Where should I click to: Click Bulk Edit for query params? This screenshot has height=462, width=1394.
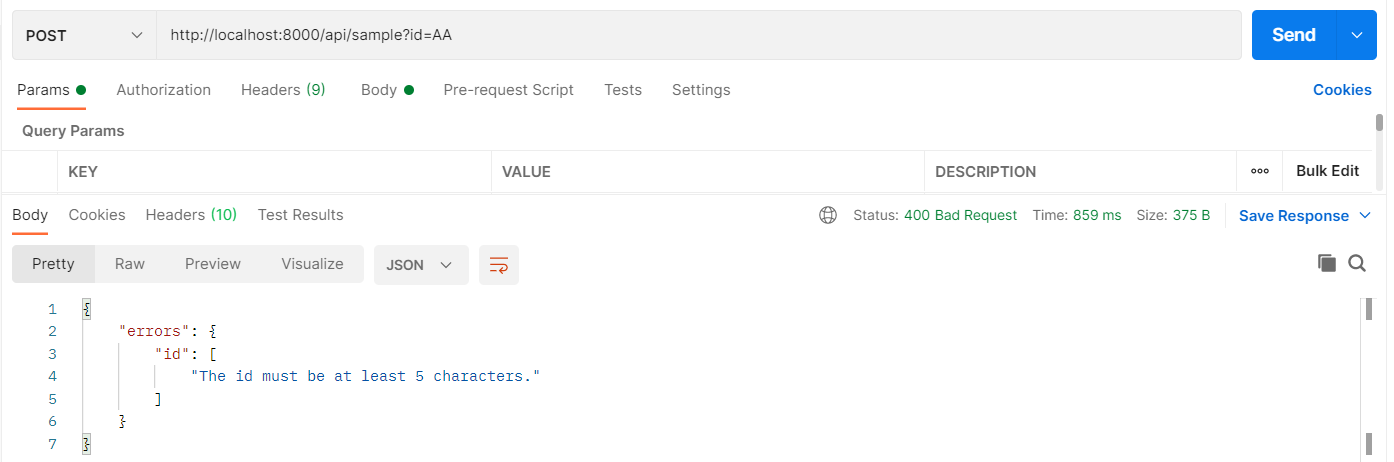(x=1327, y=171)
